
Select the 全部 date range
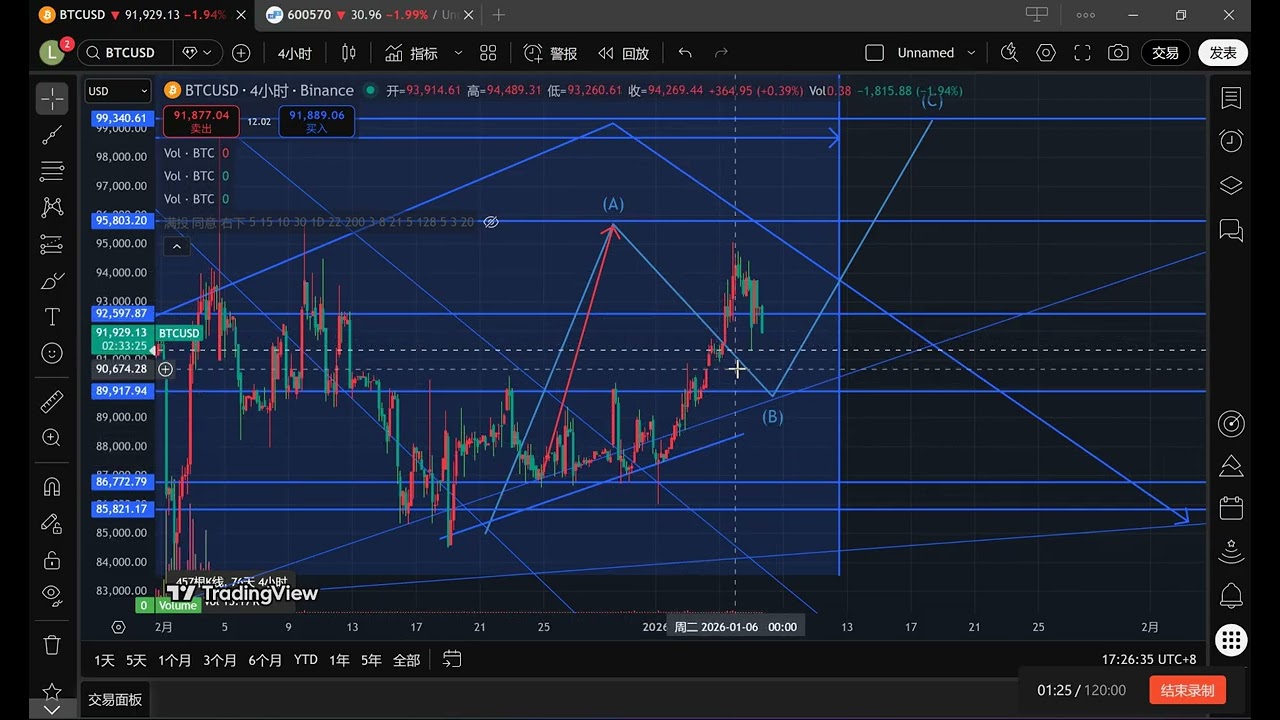pyautogui.click(x=406, y=660)
